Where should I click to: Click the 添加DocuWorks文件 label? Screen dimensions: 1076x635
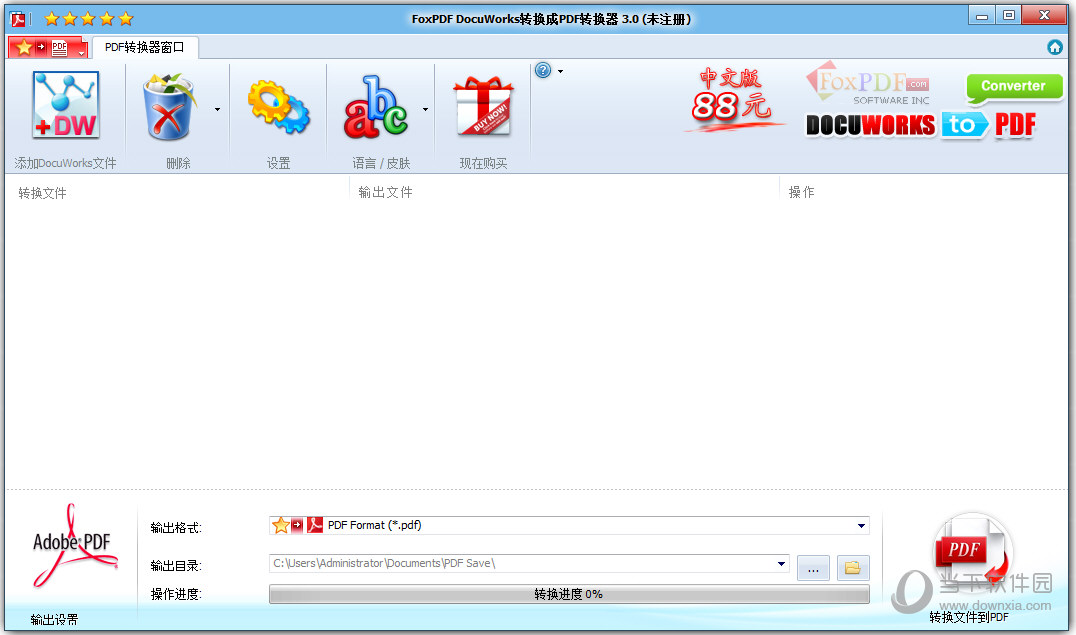65,163
